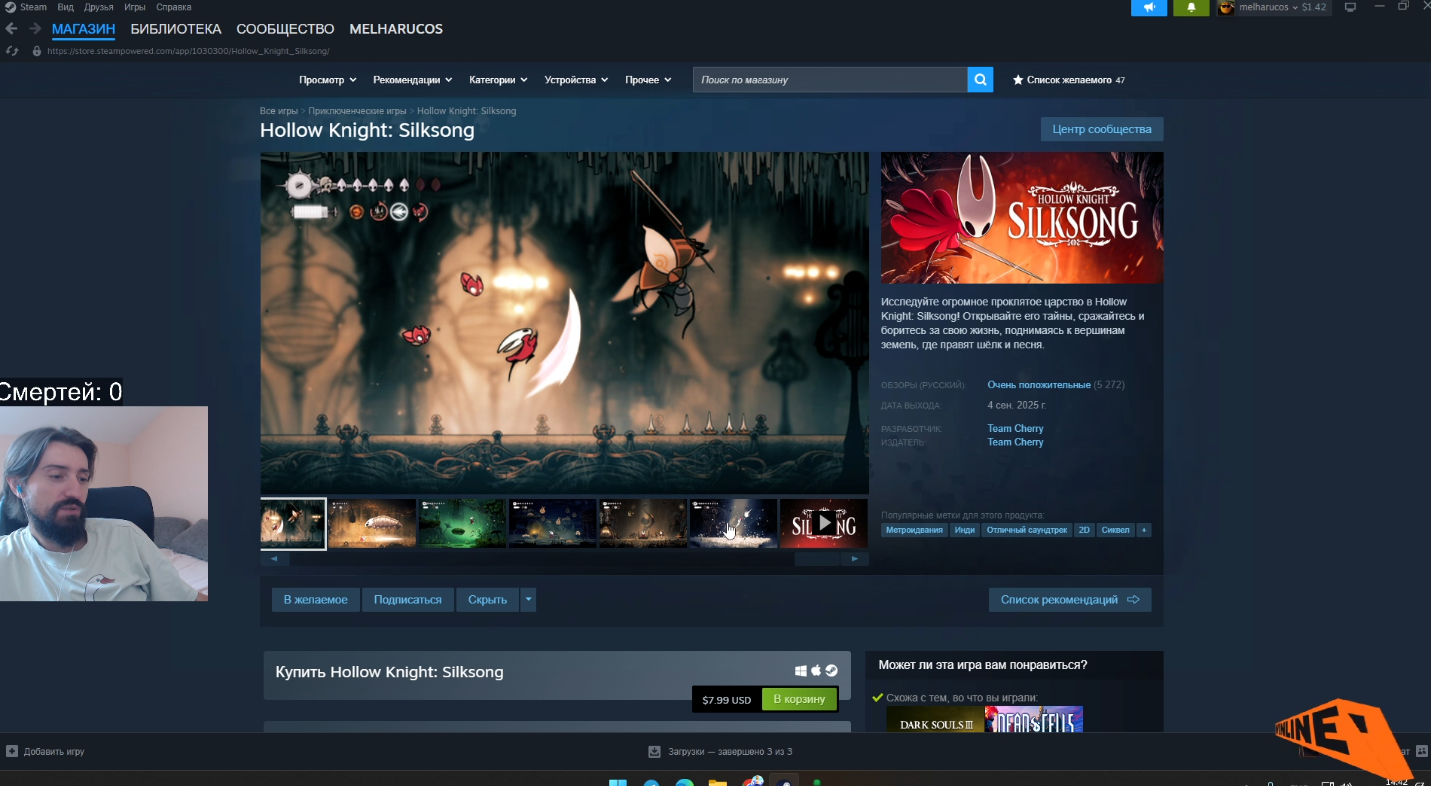Viewport: 1431px width, 786px height.
Task: Select the Инди tag
Action: click(965, 530)
